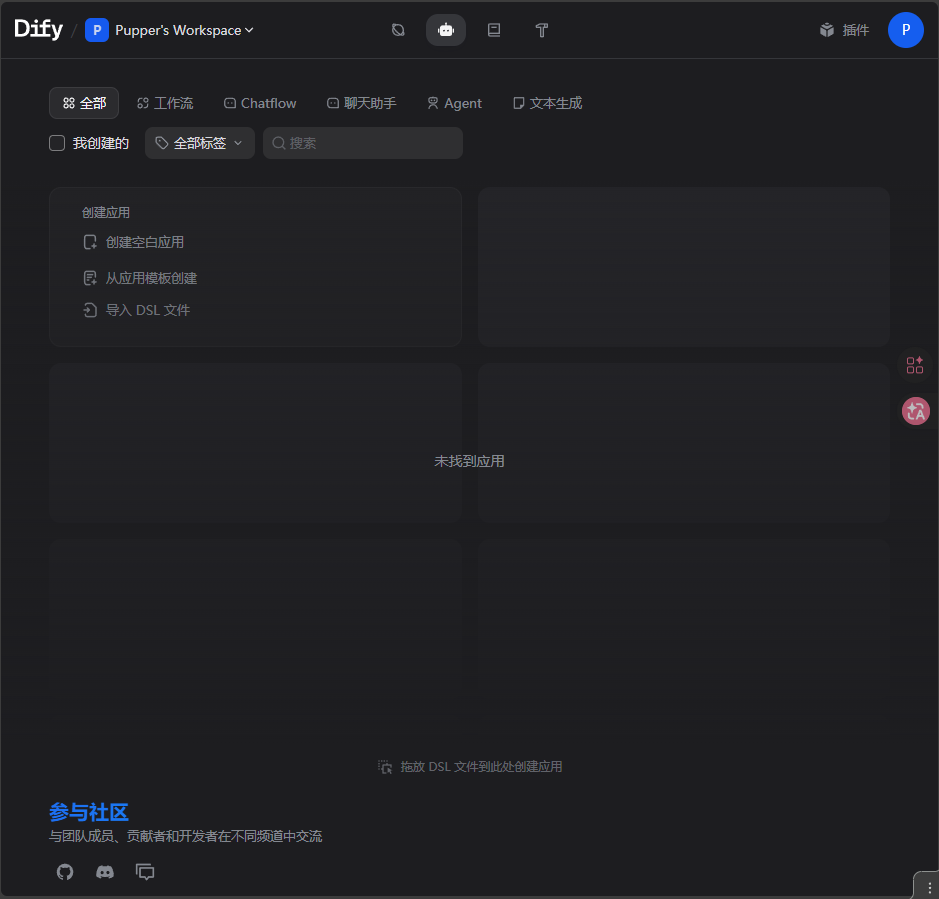The image size is (939, 899).
Task: Open the forum discussion icon
Action: tap(145, 872)
